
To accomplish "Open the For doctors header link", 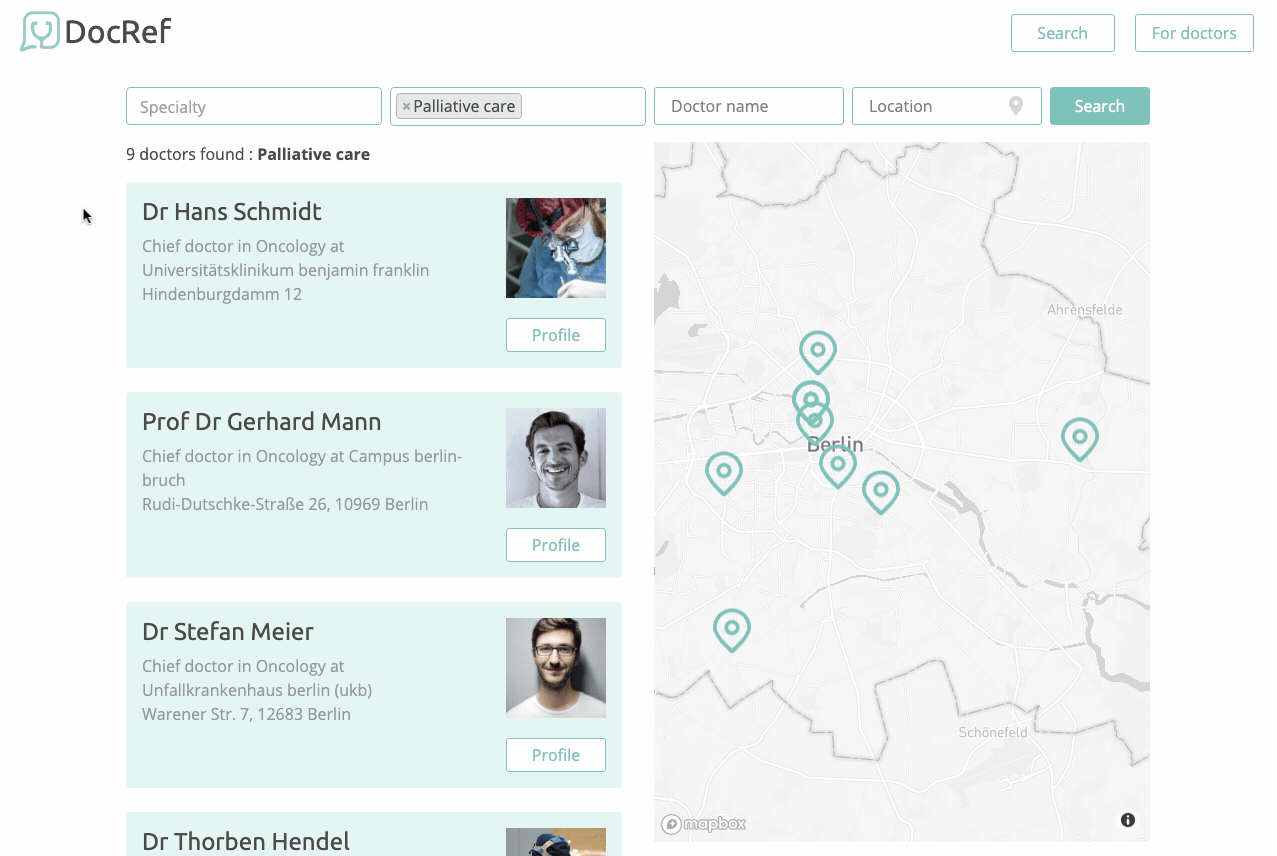I will (x=1194, y=33).
